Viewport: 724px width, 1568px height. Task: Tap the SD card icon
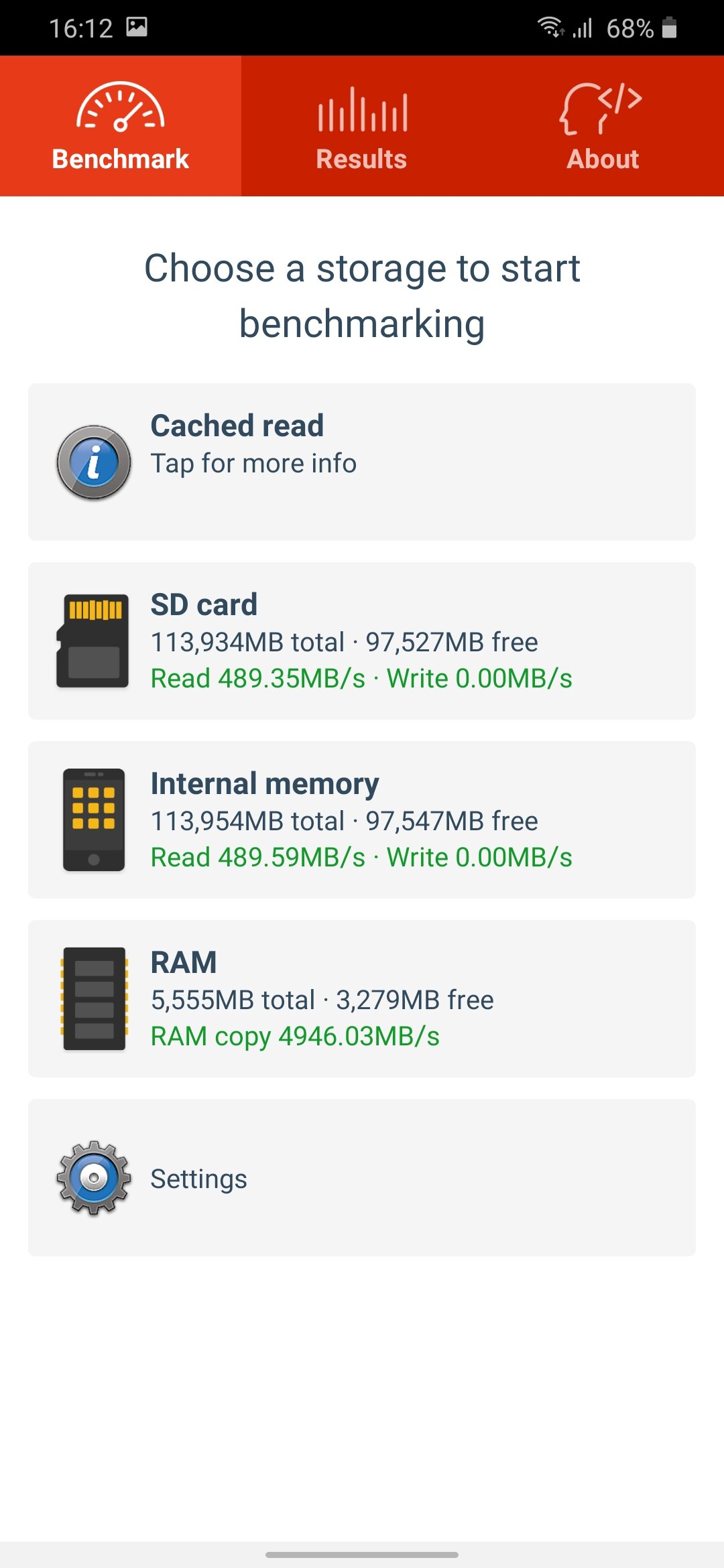pos(93,641)
